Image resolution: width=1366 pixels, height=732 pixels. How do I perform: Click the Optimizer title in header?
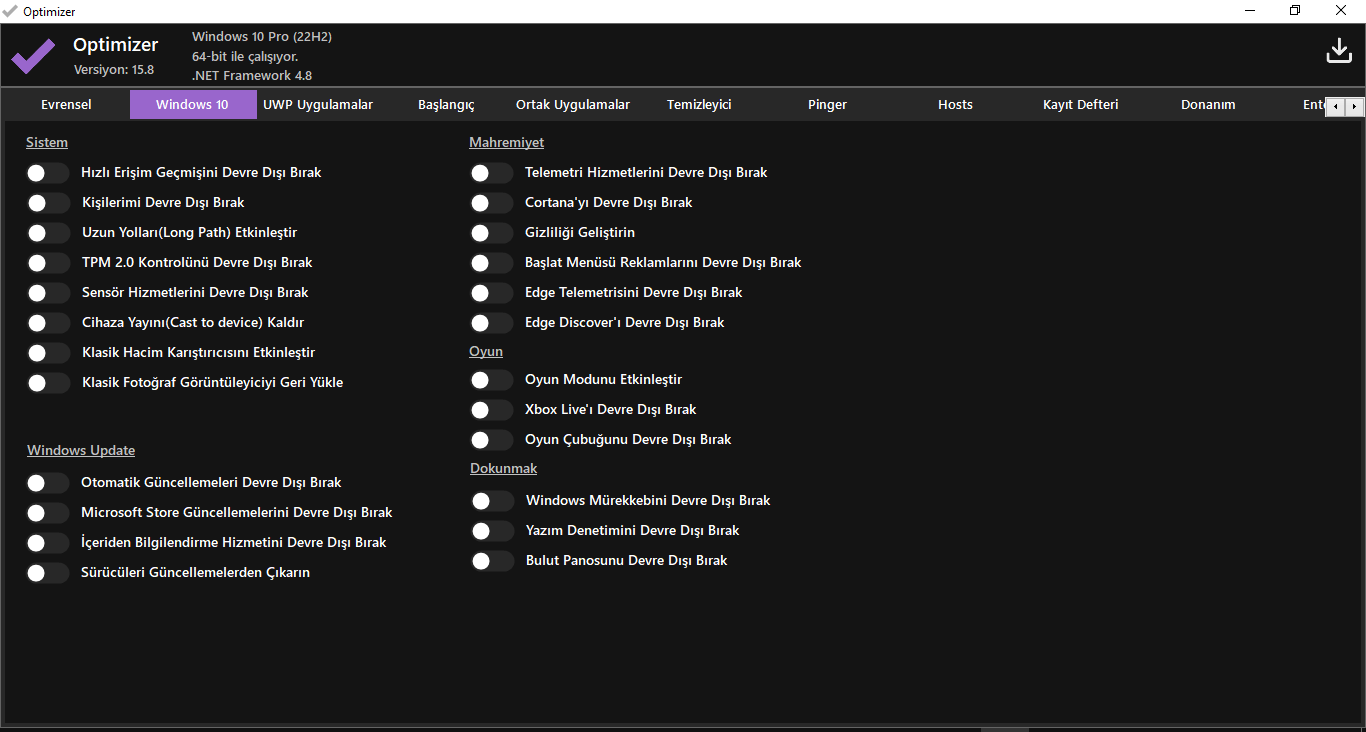(x=116, y=45)
